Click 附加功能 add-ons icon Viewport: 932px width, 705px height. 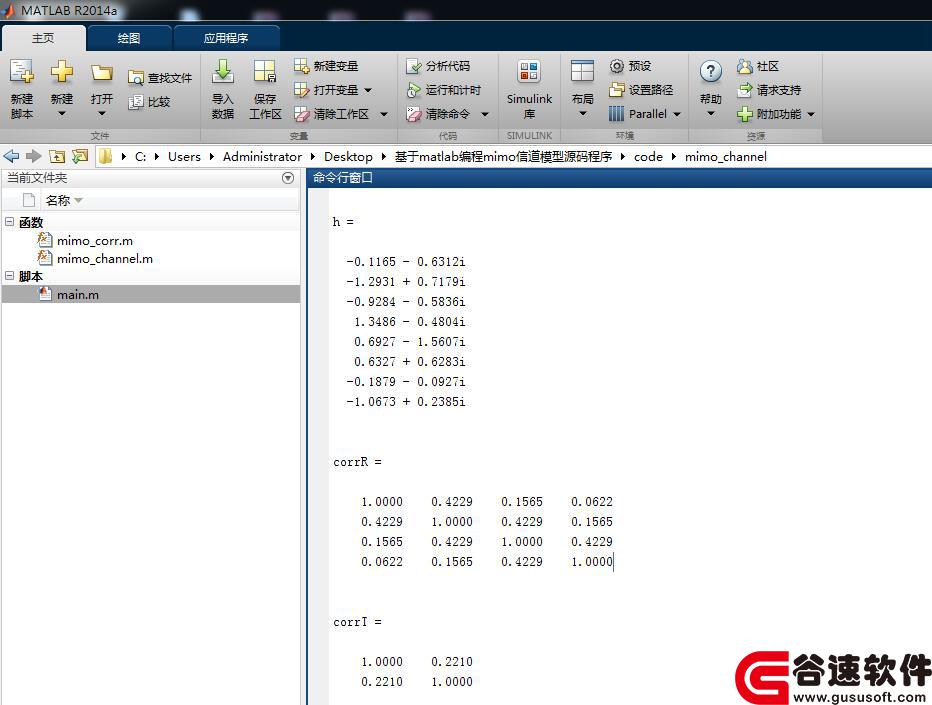click(x=745, y=114)
